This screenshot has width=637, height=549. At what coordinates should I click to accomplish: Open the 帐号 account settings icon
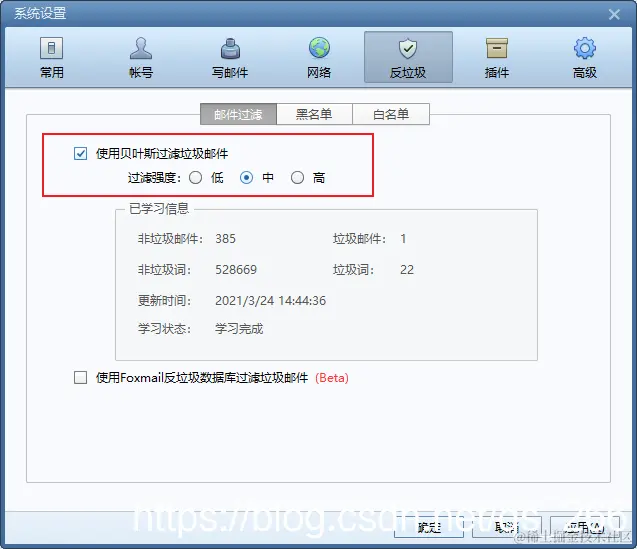[x=141, y=57]
